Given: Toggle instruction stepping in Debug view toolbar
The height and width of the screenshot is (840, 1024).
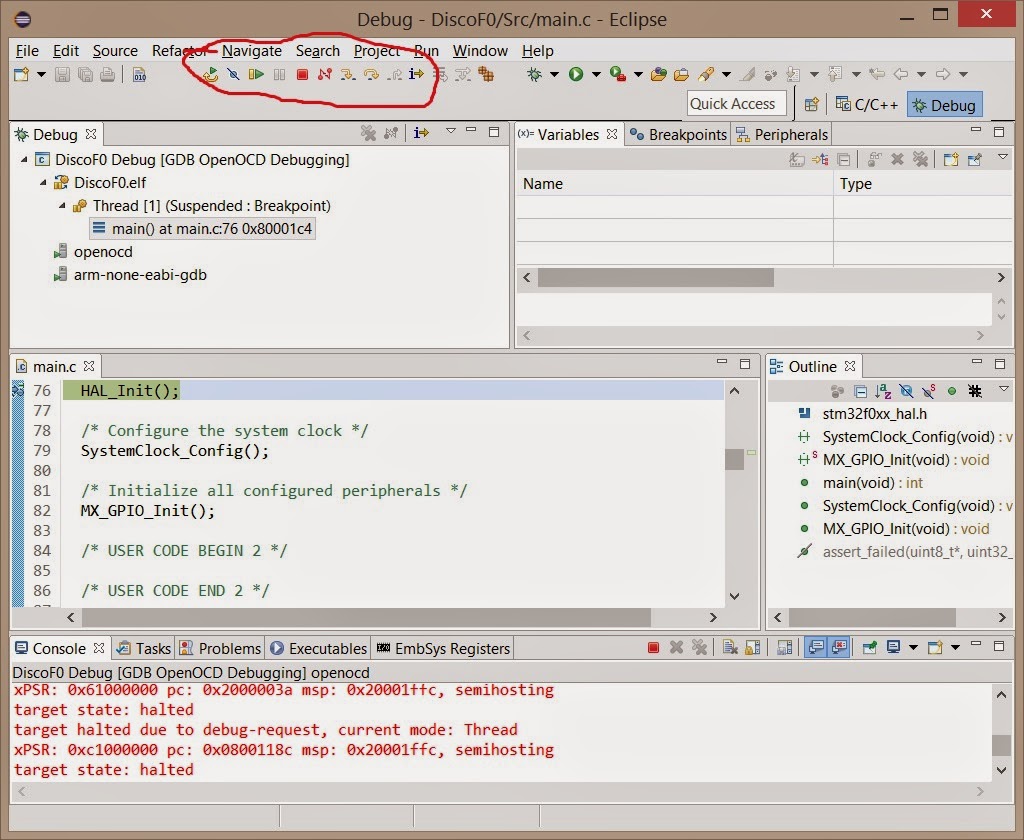Looking at the screenshot, I should (421, 133).
